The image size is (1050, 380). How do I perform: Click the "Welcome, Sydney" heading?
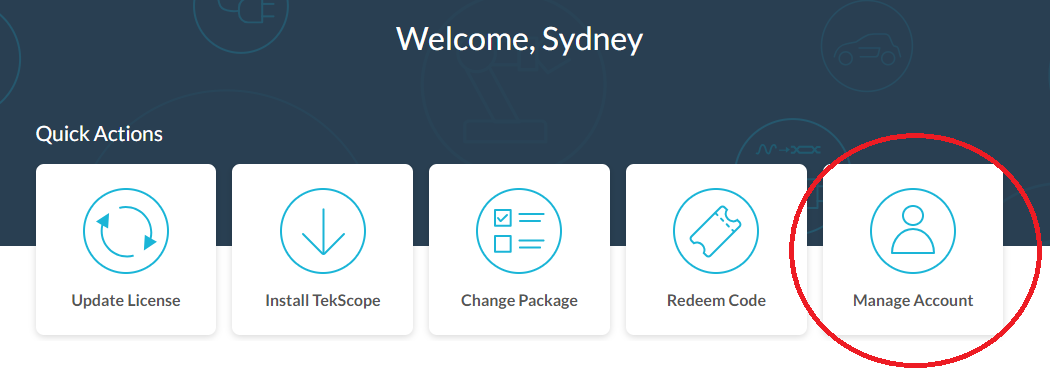click(x=520, y=40)
